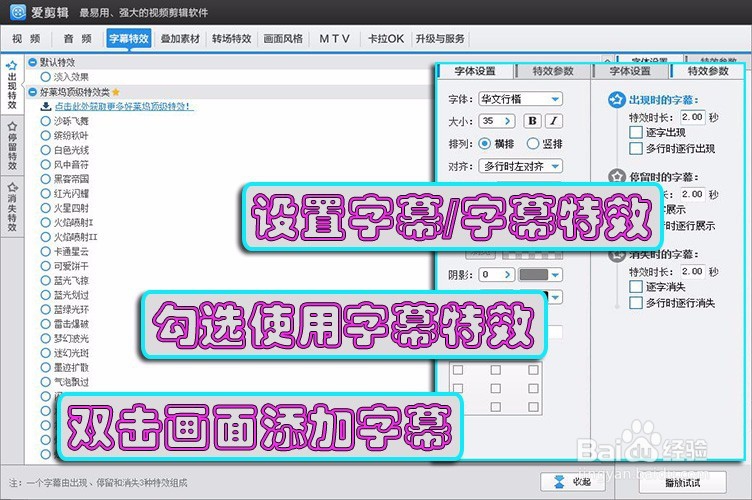Select the 火焰喷射II effect
The image size is (752, 500).
46,237
